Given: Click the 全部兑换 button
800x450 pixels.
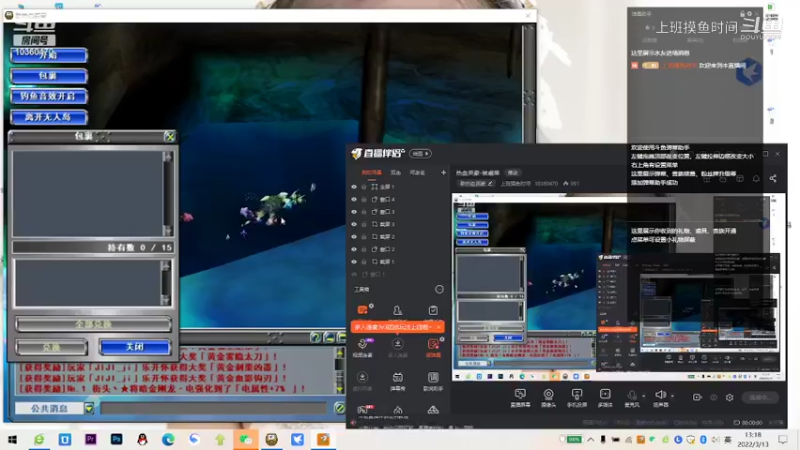Looking at the screenshot, I should click(x=93, y=324).
